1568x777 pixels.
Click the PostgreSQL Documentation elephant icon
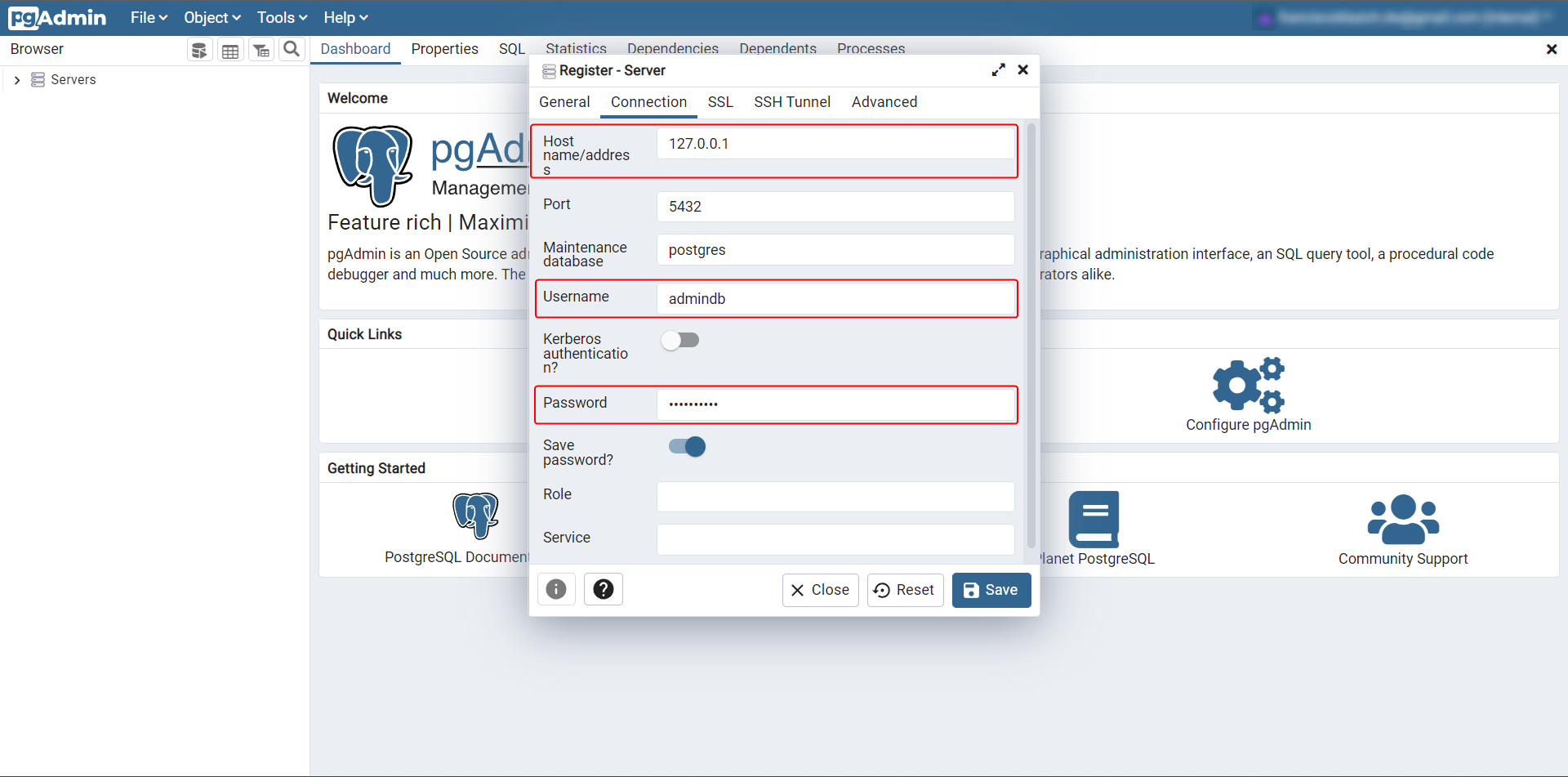(476, 516)
